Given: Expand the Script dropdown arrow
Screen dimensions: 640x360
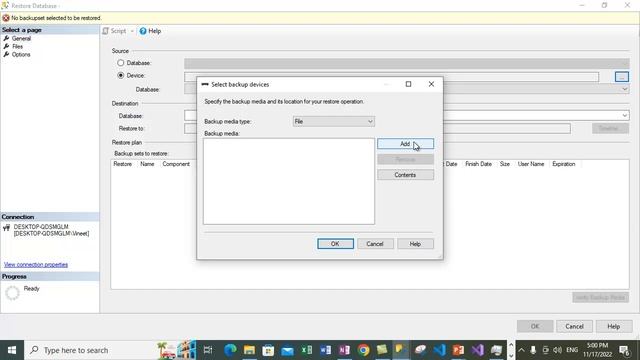Looking at the screenshot, I should click(132, 31).
